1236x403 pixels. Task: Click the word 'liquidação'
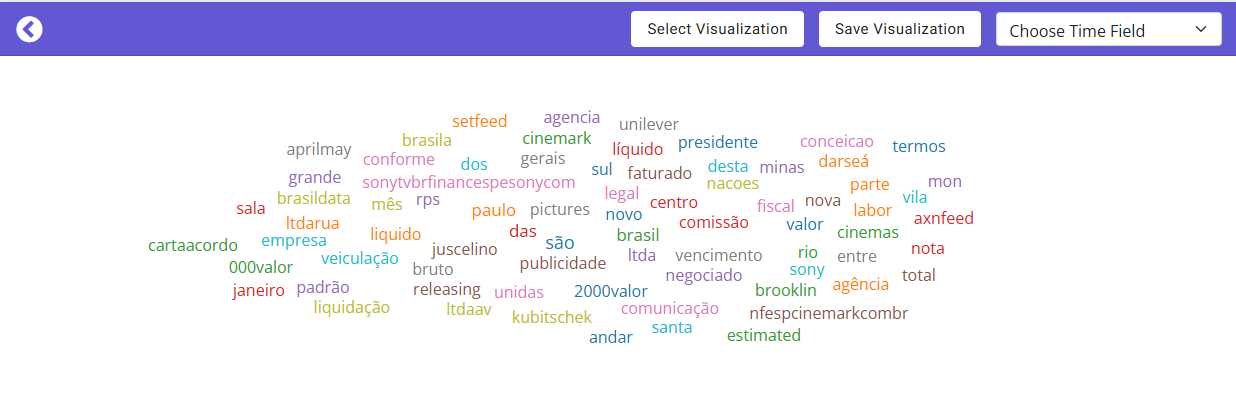(352, 307)
